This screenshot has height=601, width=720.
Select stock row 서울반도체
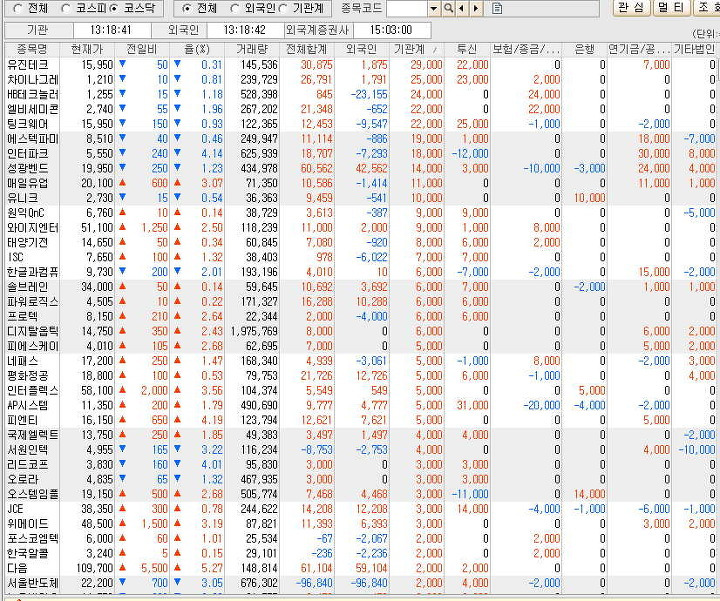point(360,583)
